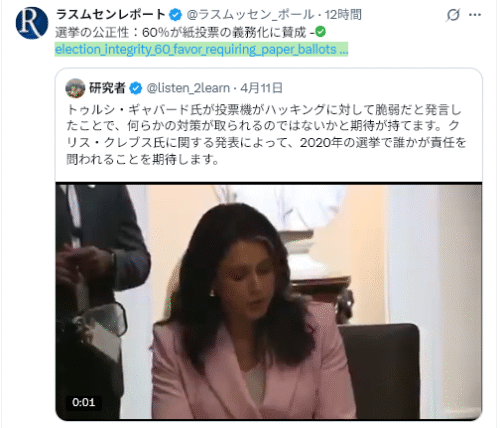The width and height of the screenshot is (500, 428).
Task: Open the @ラスムッセン_ポール handle
Action: (x=250, y=15)
